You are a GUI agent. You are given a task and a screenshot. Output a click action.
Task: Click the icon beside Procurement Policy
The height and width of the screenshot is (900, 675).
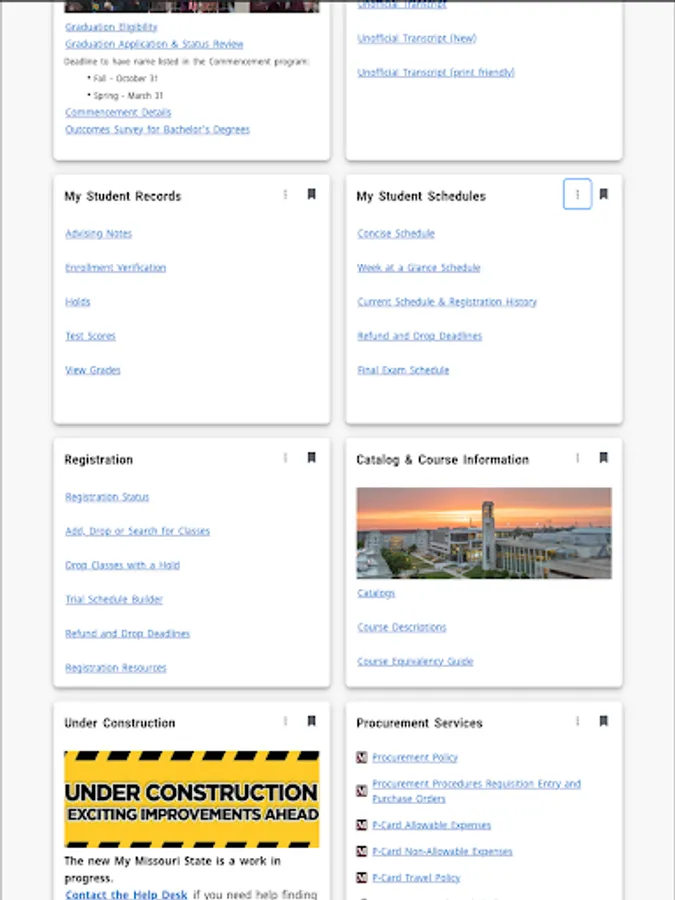pyautogui.click(x=362, y=758)
